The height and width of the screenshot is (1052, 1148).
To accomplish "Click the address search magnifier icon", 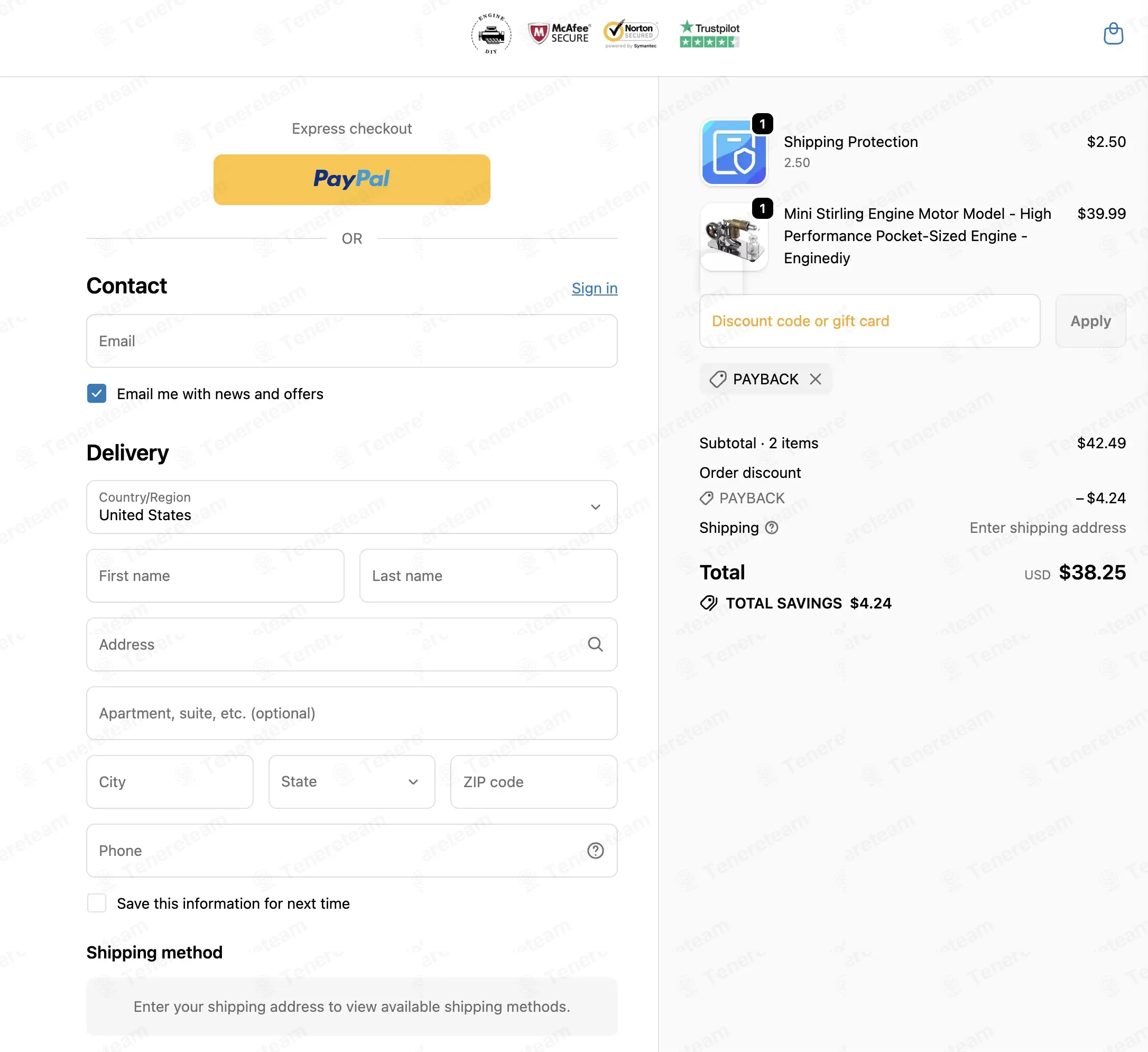I will (x=595, y=644).
